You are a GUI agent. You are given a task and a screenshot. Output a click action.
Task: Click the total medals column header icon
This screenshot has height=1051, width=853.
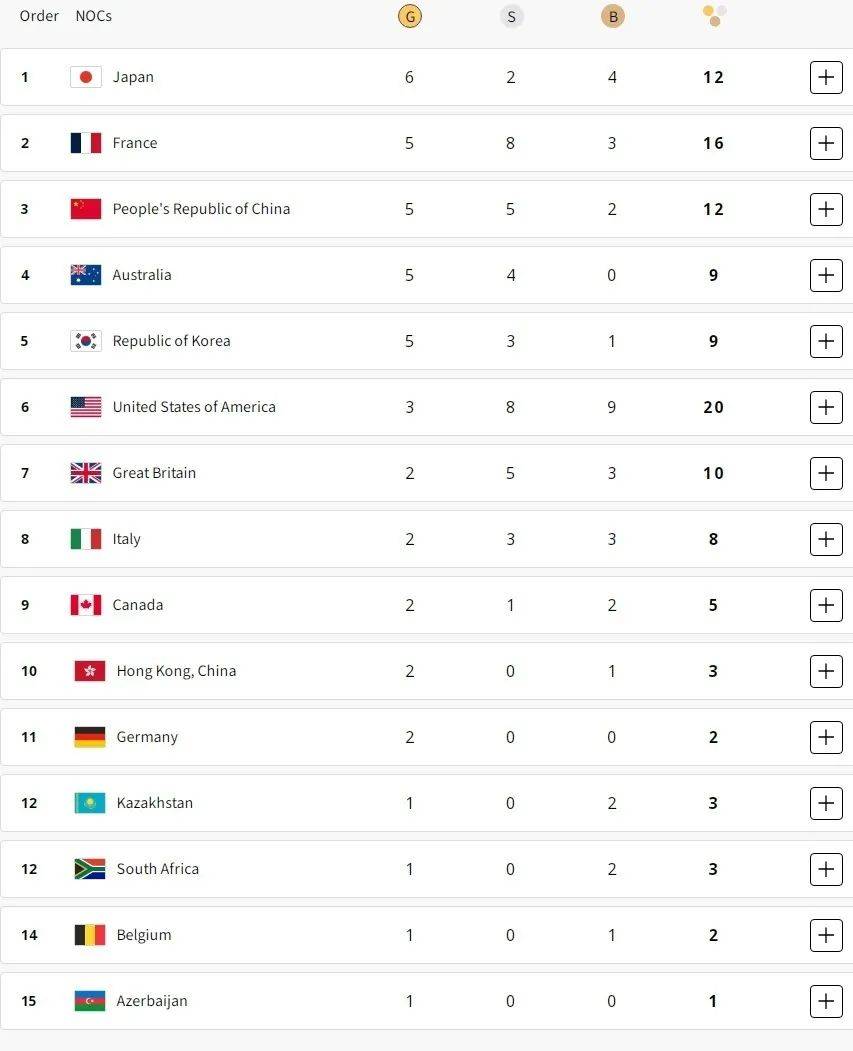click(x=714, y=15)
